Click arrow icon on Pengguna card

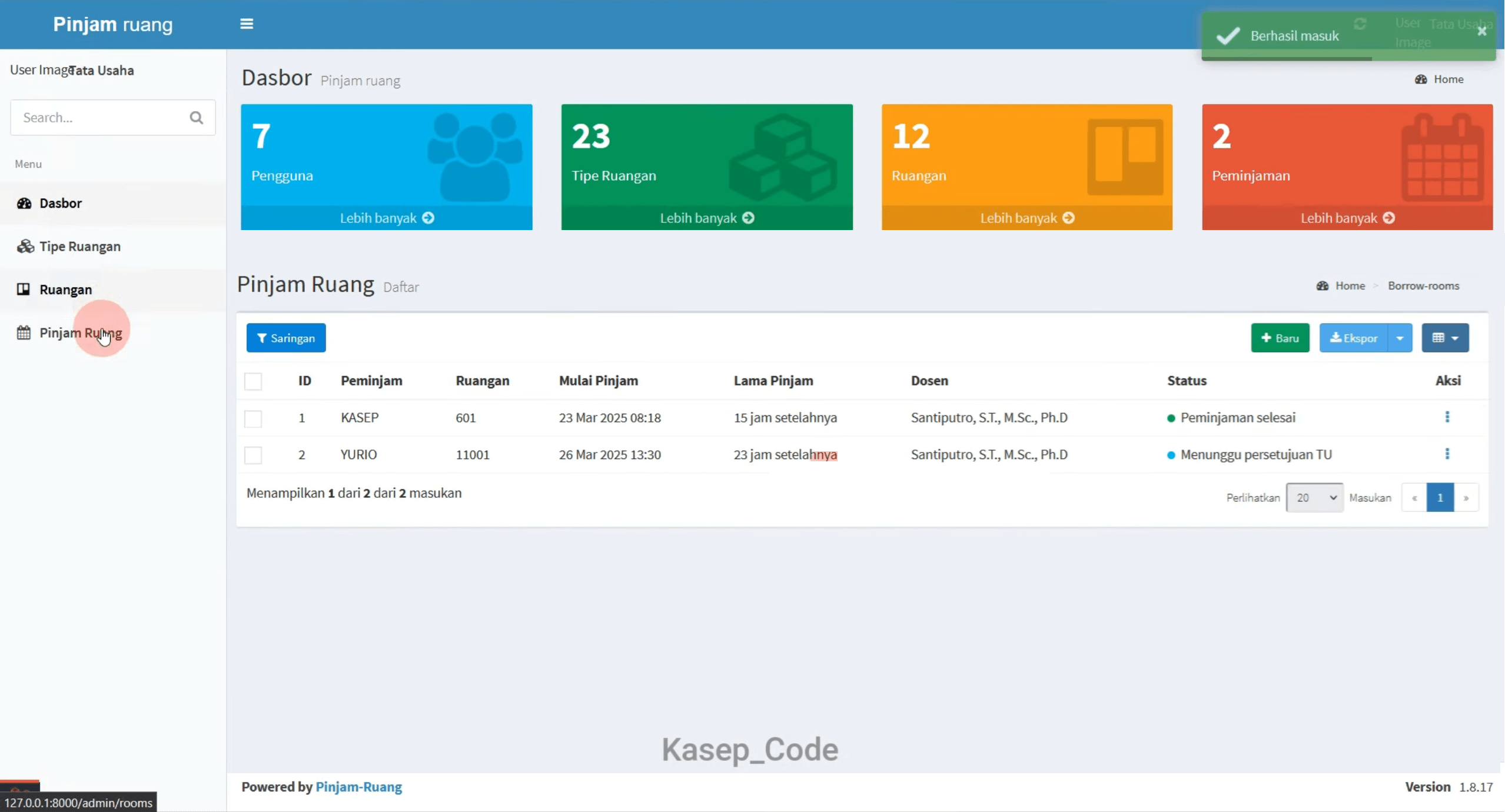point(428,218)
